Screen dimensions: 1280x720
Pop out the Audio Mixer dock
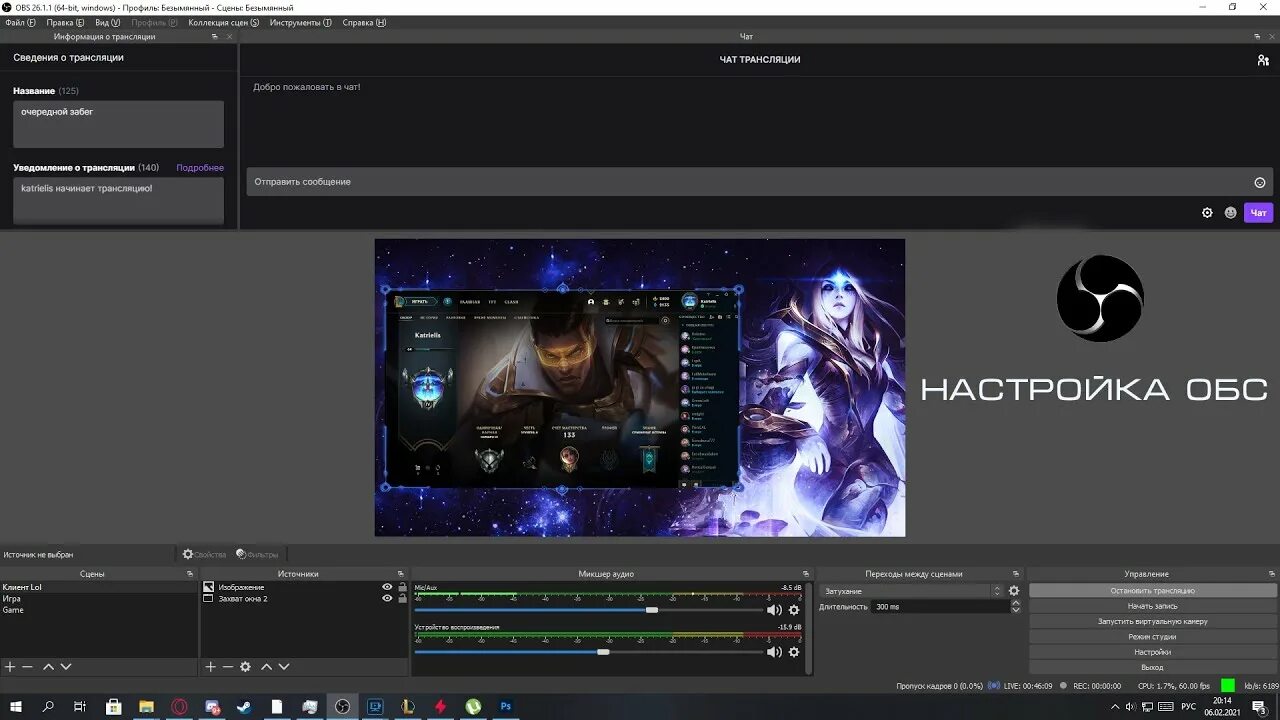(x=806, y=574)
